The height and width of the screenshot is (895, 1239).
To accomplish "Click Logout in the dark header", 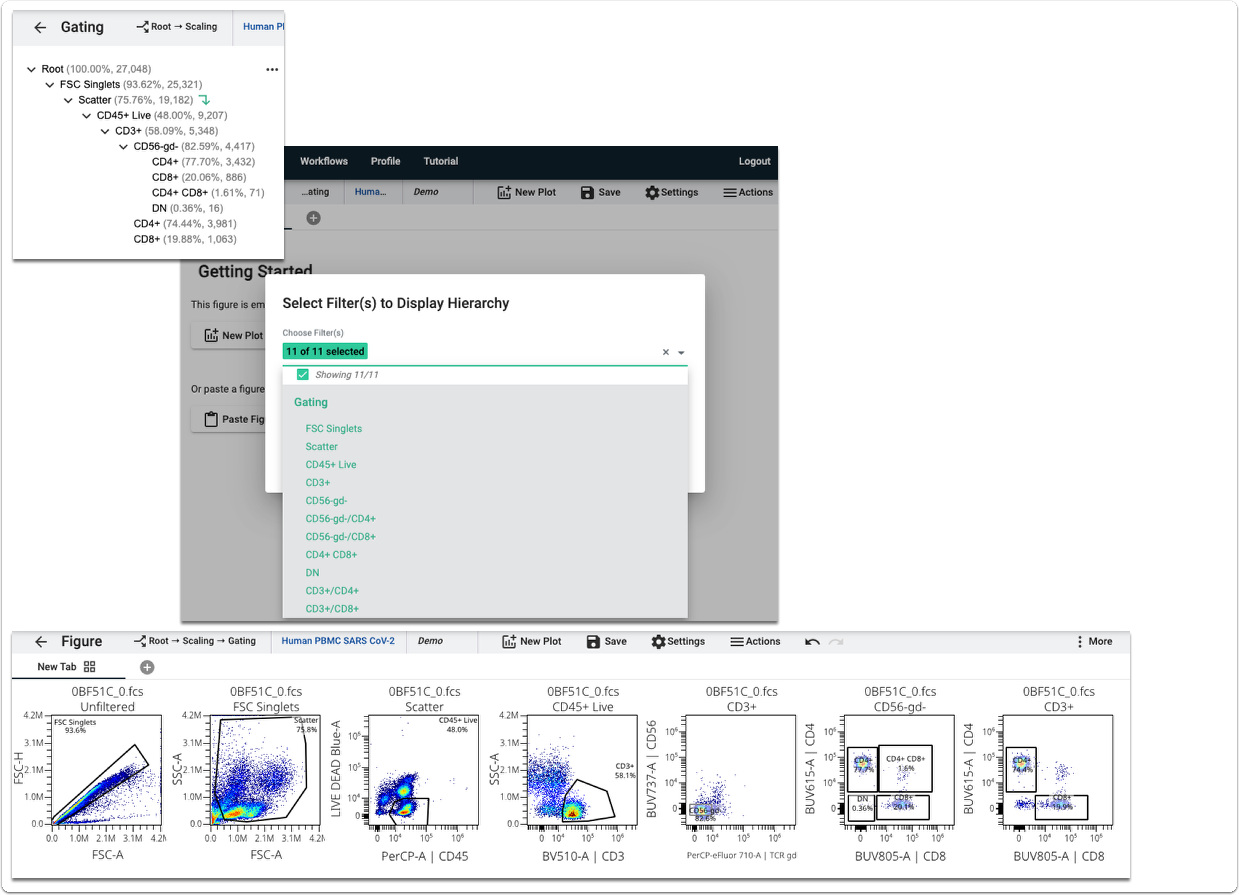I will click(755, 161).
